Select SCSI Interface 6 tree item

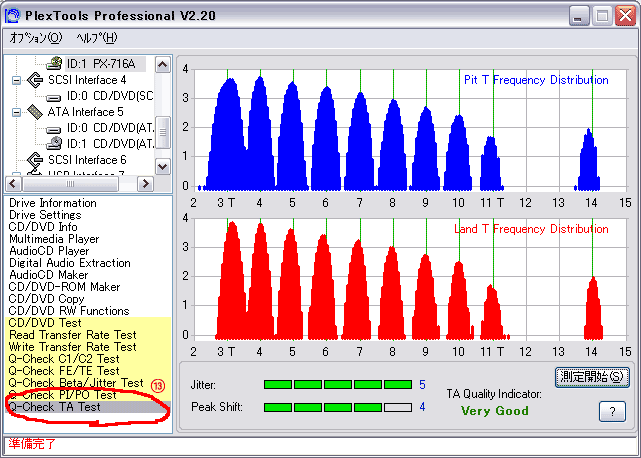pos(87,159)
